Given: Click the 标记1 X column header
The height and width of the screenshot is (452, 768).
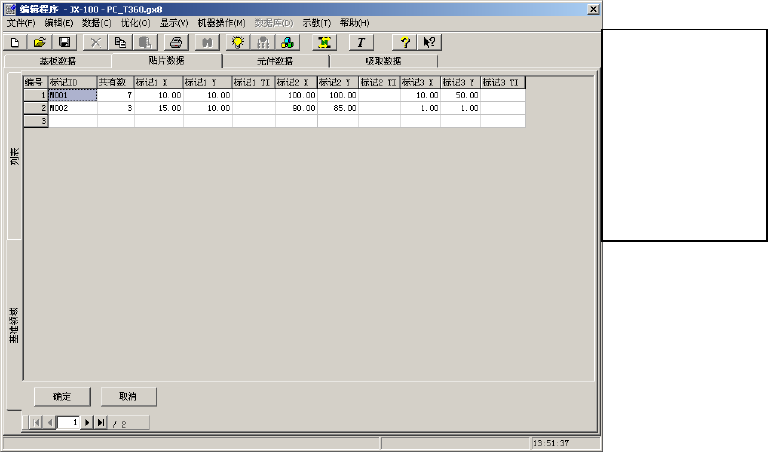Looking at the screenshot, I should (159, 82).
